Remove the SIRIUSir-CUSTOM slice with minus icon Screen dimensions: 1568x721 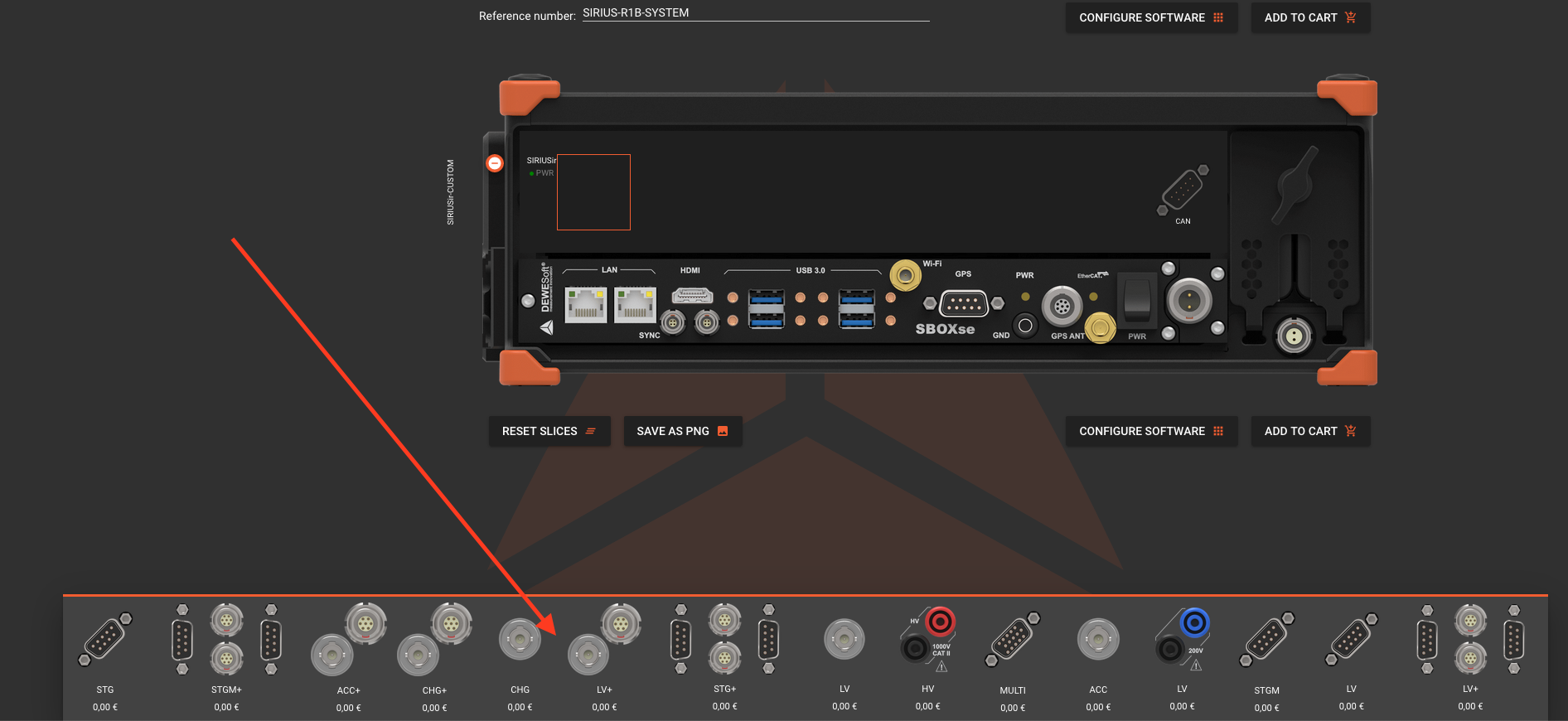coord(495,163)
